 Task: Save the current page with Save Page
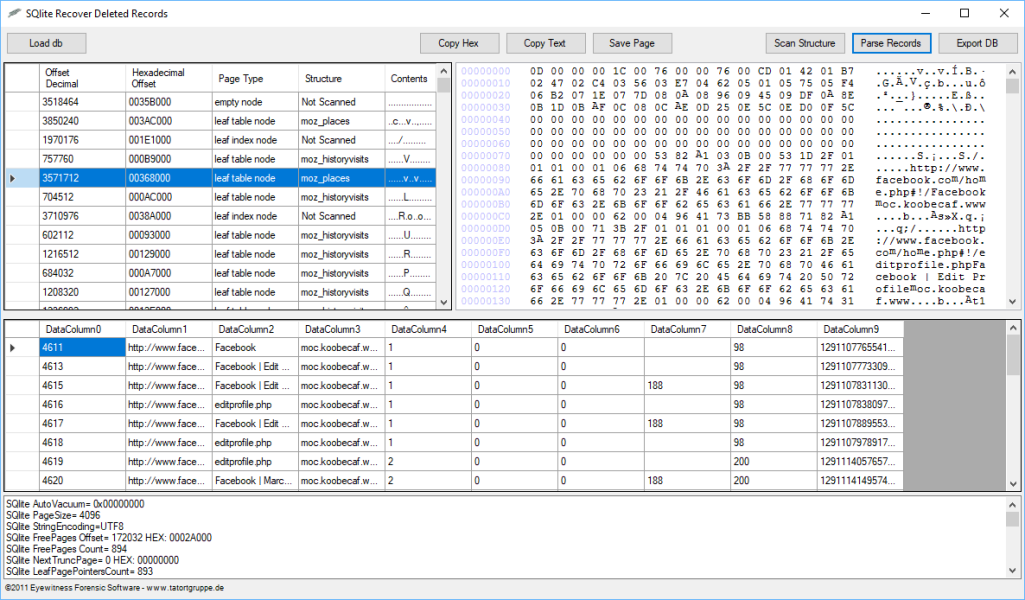coord(631,43)
